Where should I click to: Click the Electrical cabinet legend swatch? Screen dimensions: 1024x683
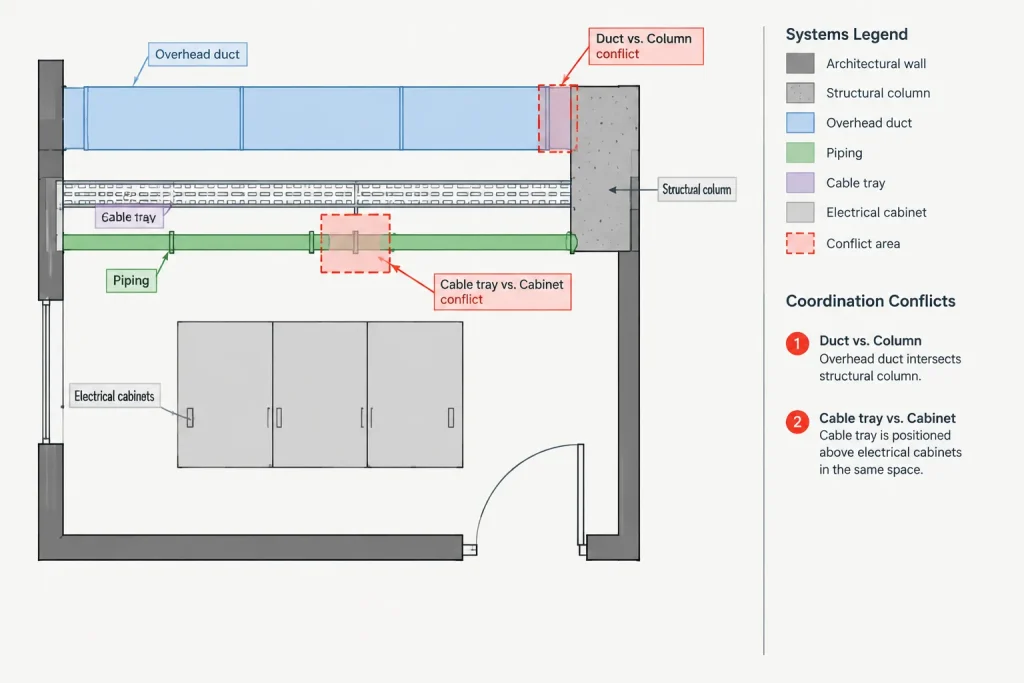[800, 212]
